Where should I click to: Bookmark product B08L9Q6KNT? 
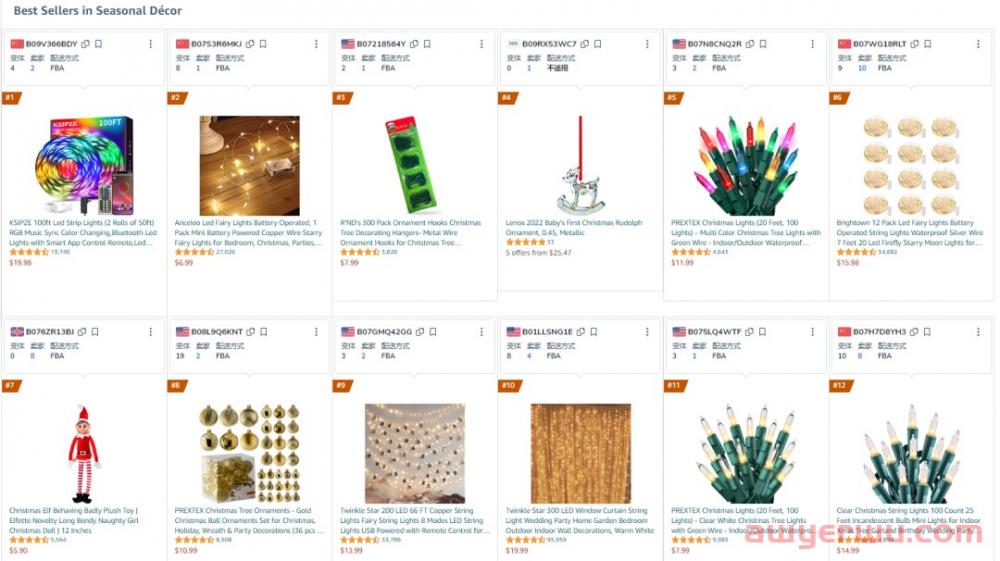tap(263, 332)
